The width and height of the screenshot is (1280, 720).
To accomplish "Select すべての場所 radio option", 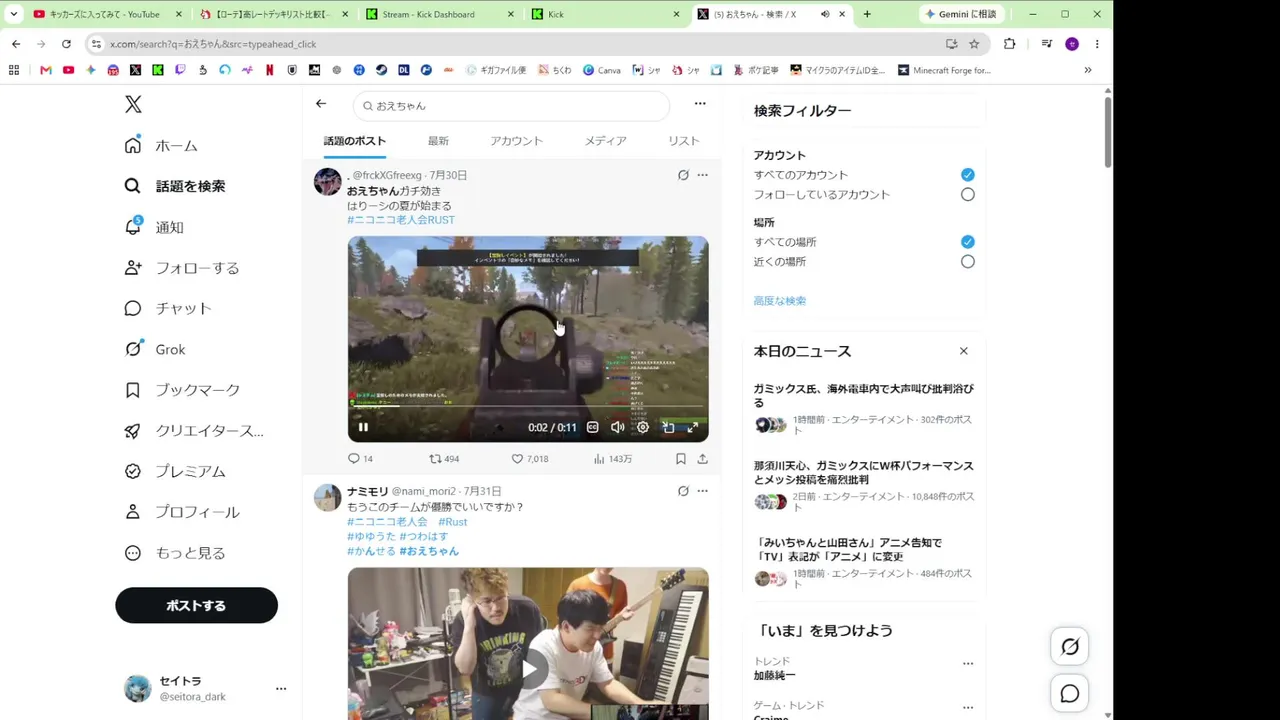I will [967, 242].
